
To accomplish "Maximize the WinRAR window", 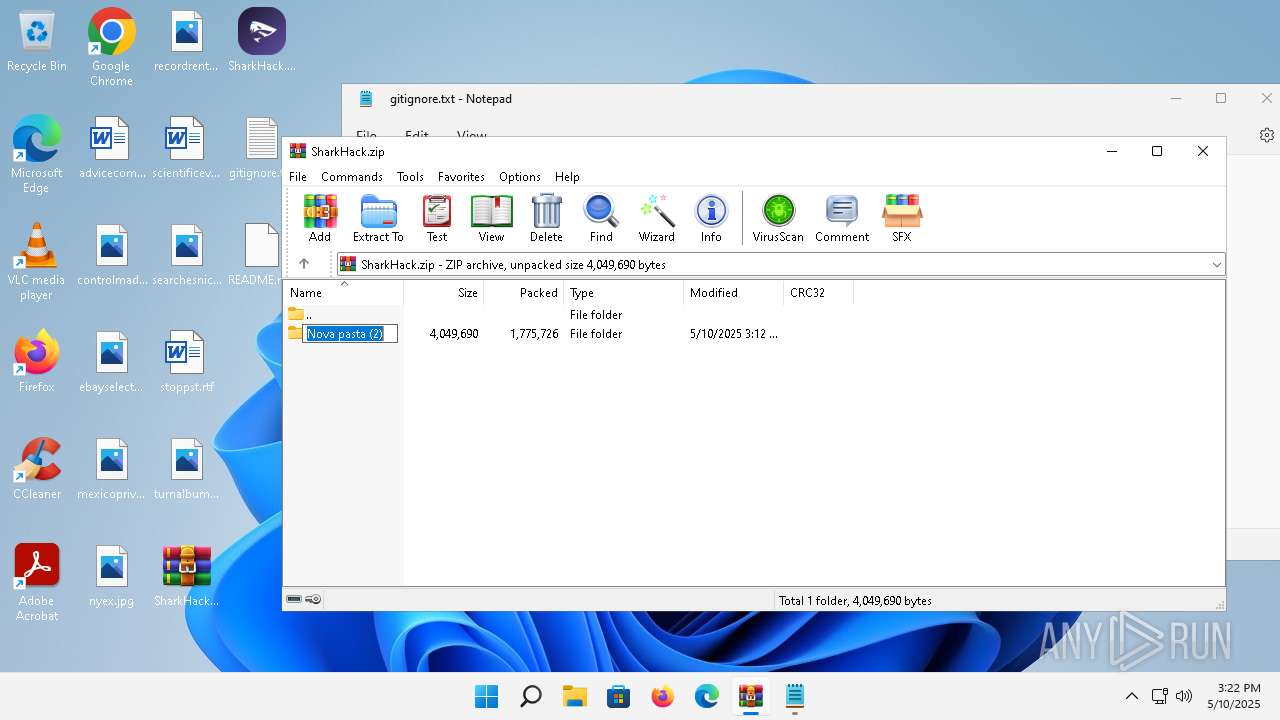I will point(1157,151).
